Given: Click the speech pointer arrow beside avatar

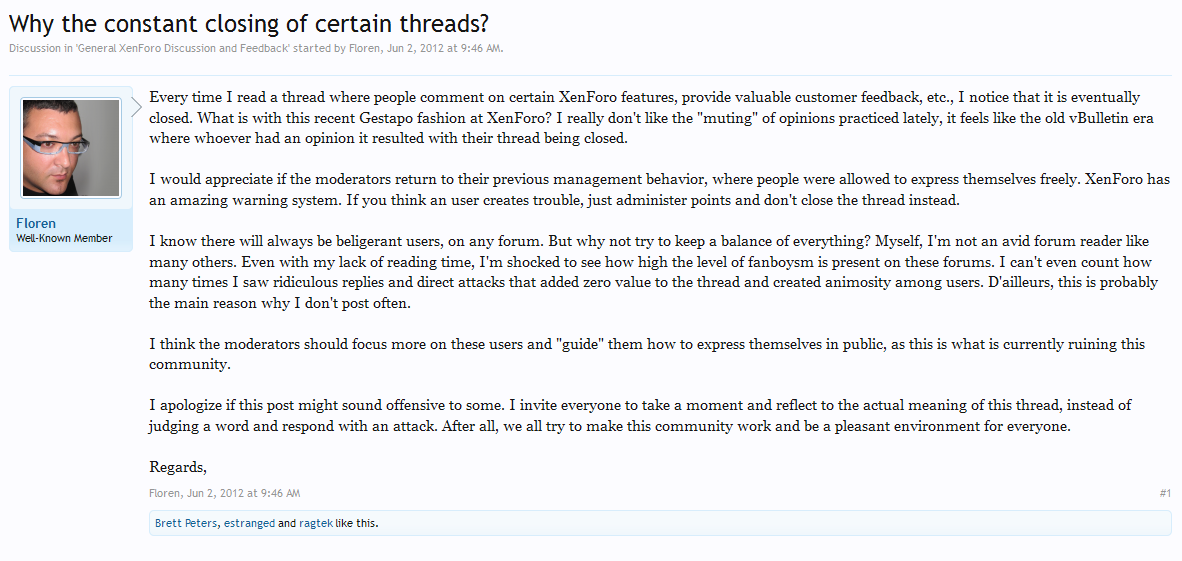Looking at the screenshot, I should pos(136,107).
